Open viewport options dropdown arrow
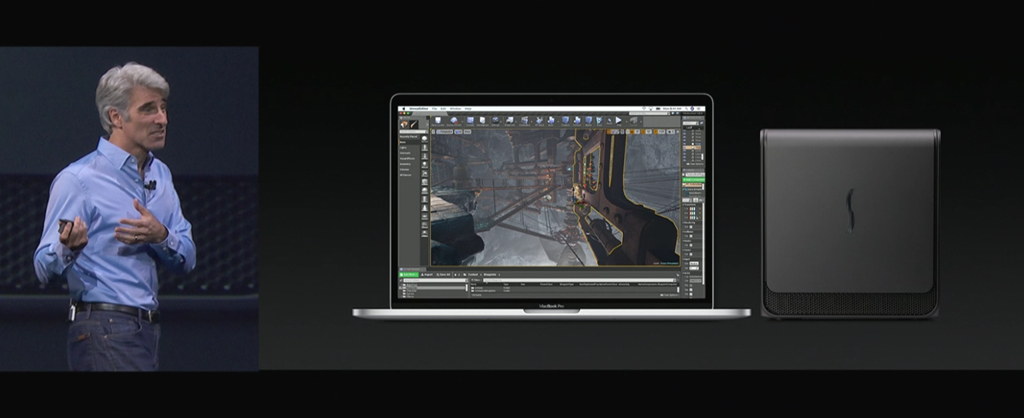Viewport: 1024px width, 418px height. coord(434,132)
